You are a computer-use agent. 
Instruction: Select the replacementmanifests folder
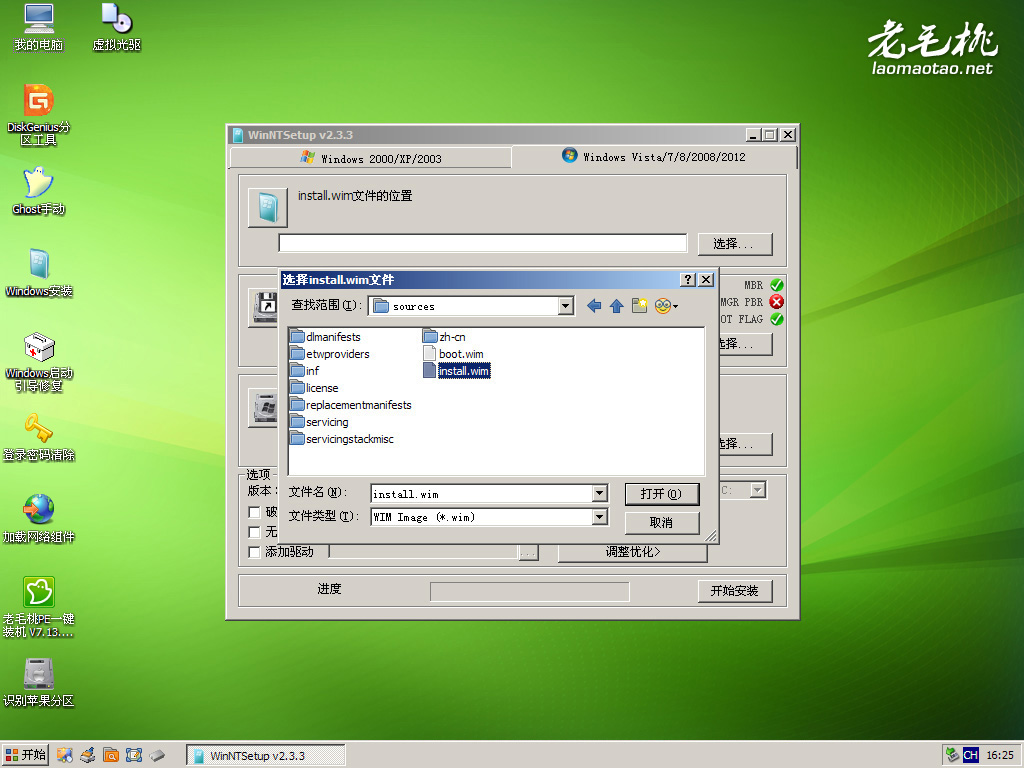click(351, 405)
